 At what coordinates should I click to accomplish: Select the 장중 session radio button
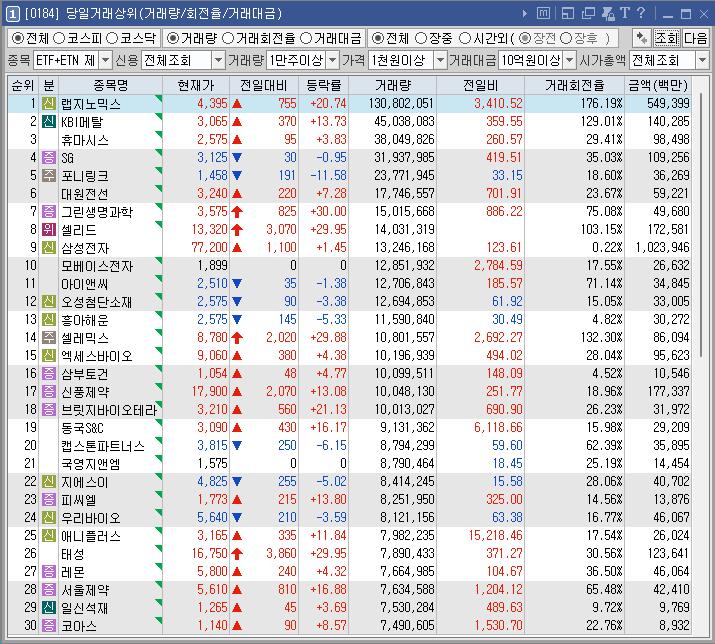[x=421, y=38]
